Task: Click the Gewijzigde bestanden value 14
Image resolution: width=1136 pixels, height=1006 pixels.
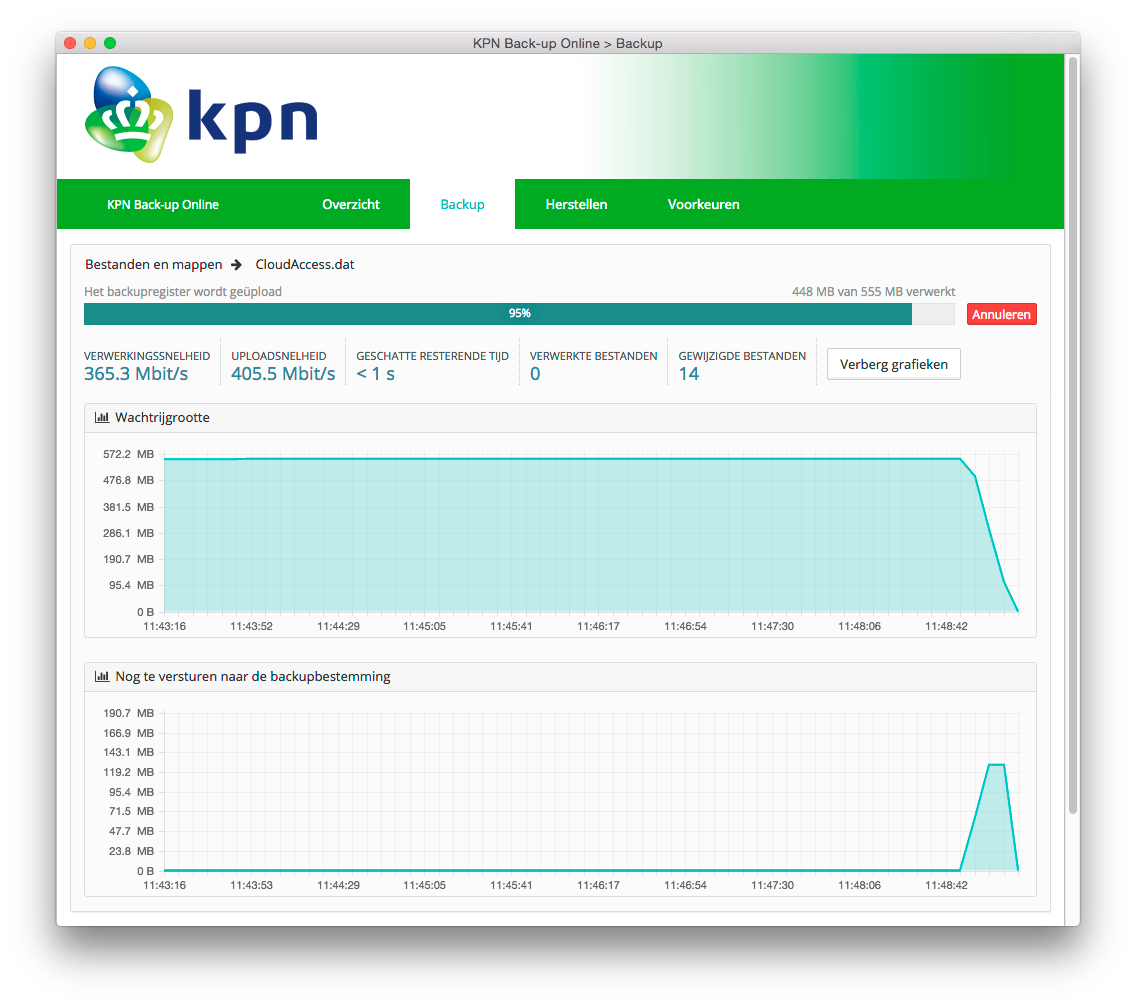Action: pos(688,374)
